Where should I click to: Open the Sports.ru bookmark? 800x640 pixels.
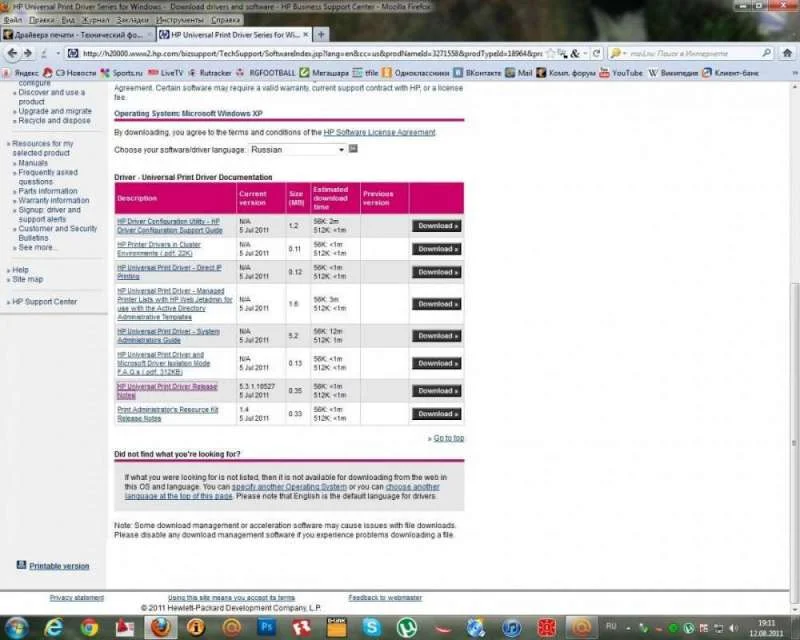[x=121, y=73]
